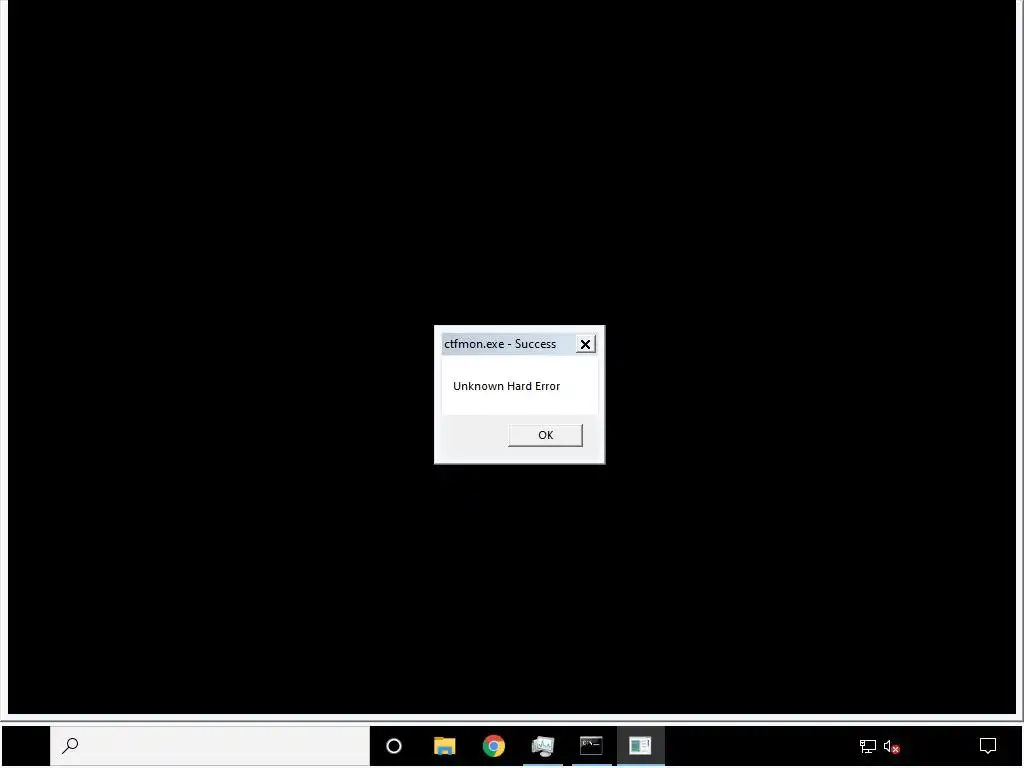Open File Explorer from the taskbar

pos(444,746)
